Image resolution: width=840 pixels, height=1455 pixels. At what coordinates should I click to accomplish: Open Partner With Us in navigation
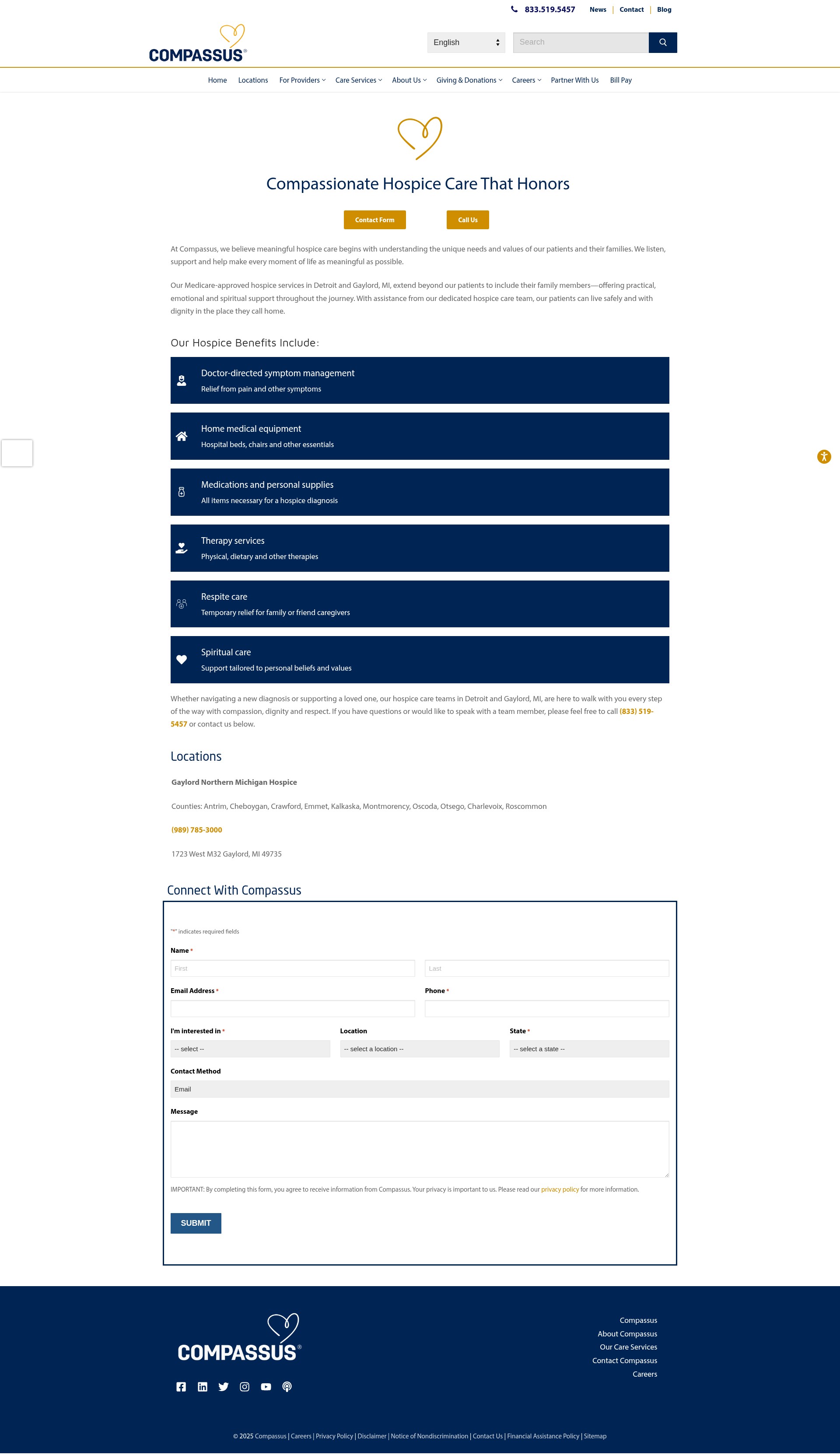pos(574,80)
